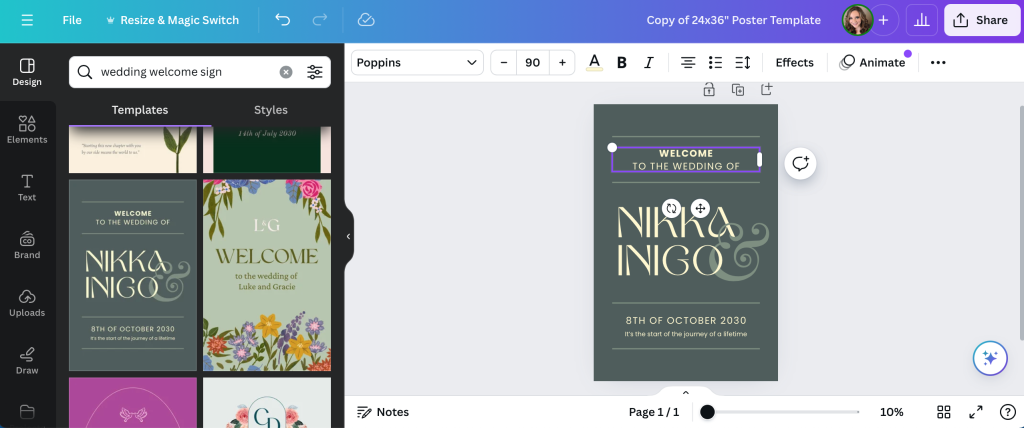1024x428 pixels.
Task: Select the journey of a lifetime tagline
Action: point(686,334)
